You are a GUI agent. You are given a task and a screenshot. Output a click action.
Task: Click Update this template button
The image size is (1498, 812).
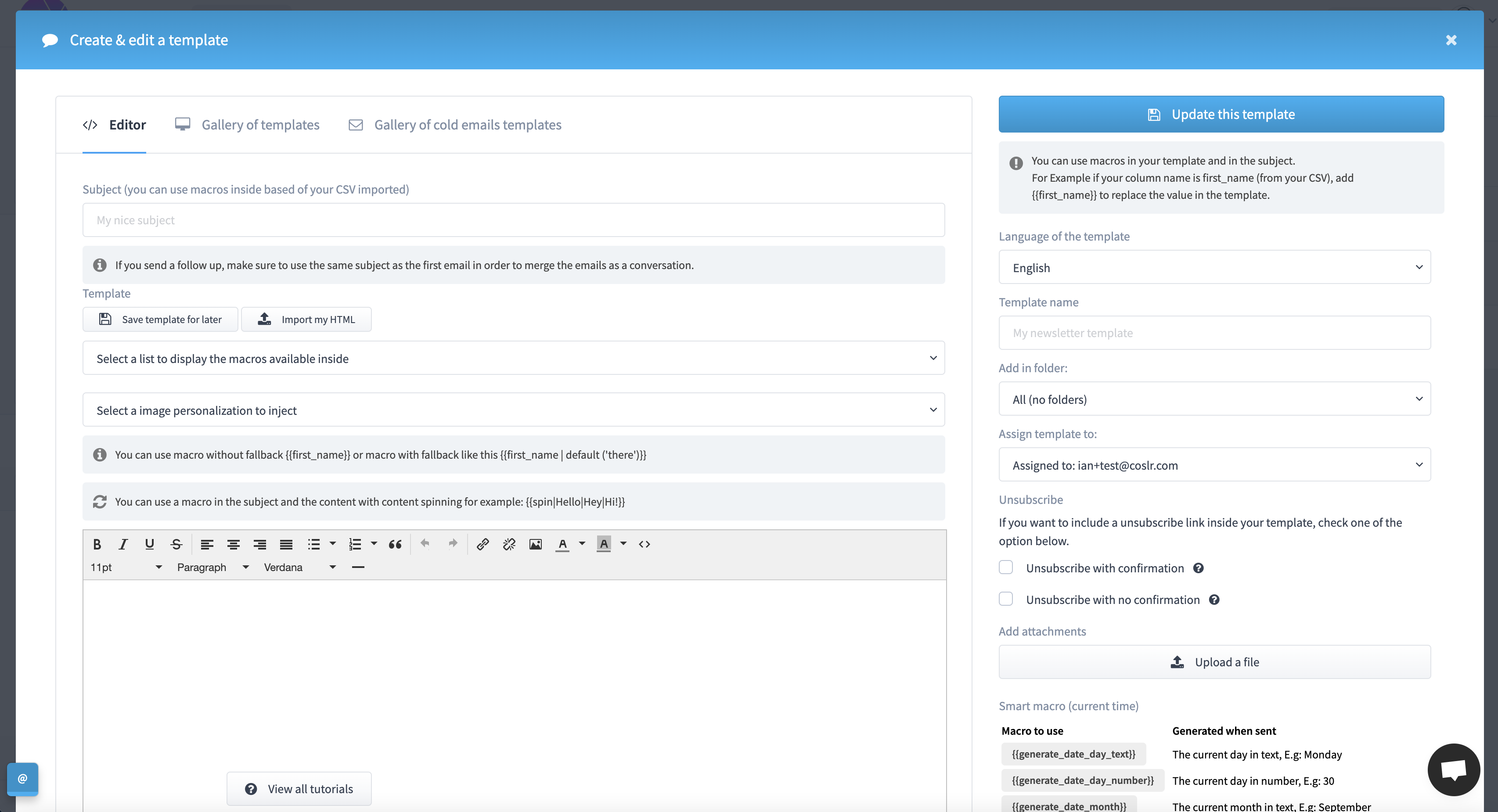pyautogui.click(x=1221, y=115)
